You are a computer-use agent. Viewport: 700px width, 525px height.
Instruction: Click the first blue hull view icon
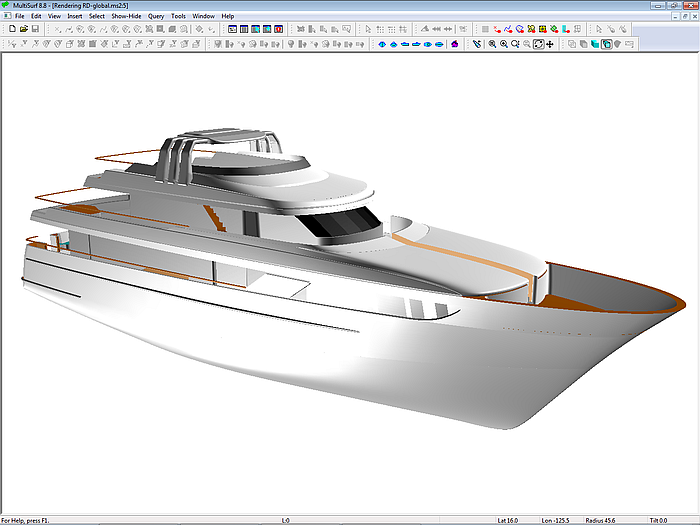click(381, 44)
